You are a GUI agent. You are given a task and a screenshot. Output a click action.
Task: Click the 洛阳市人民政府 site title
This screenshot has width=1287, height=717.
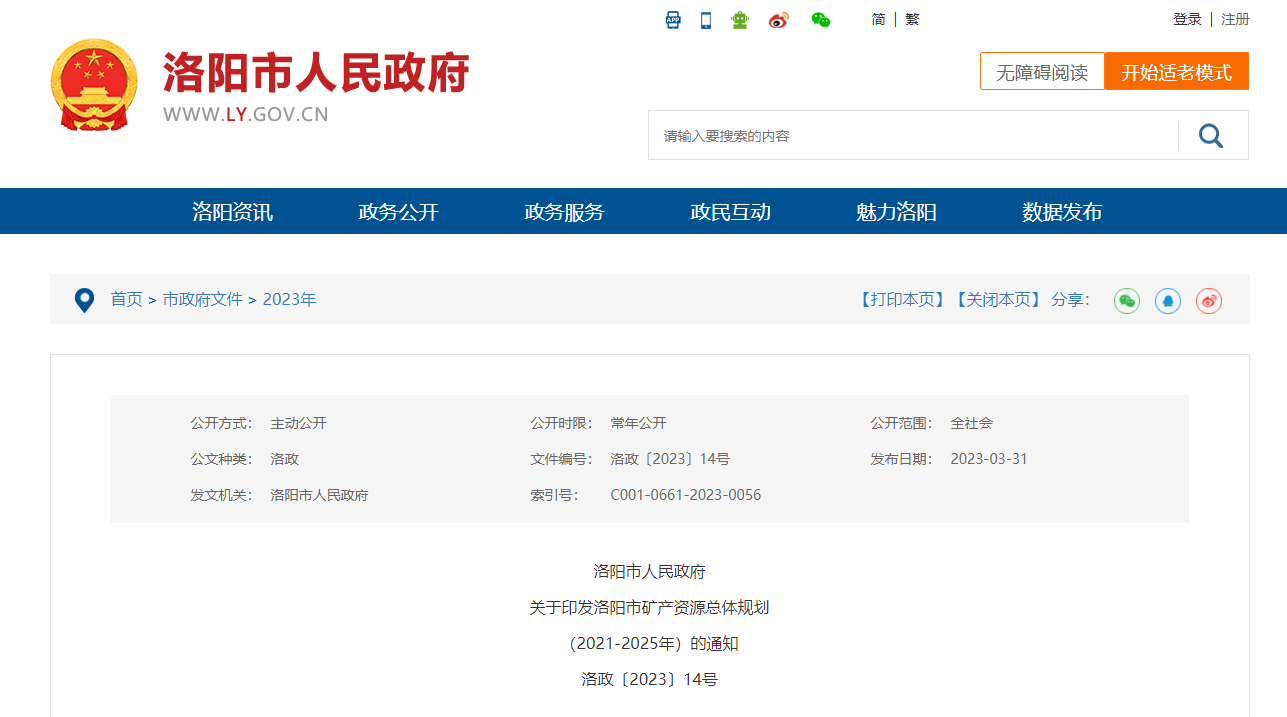316,73
